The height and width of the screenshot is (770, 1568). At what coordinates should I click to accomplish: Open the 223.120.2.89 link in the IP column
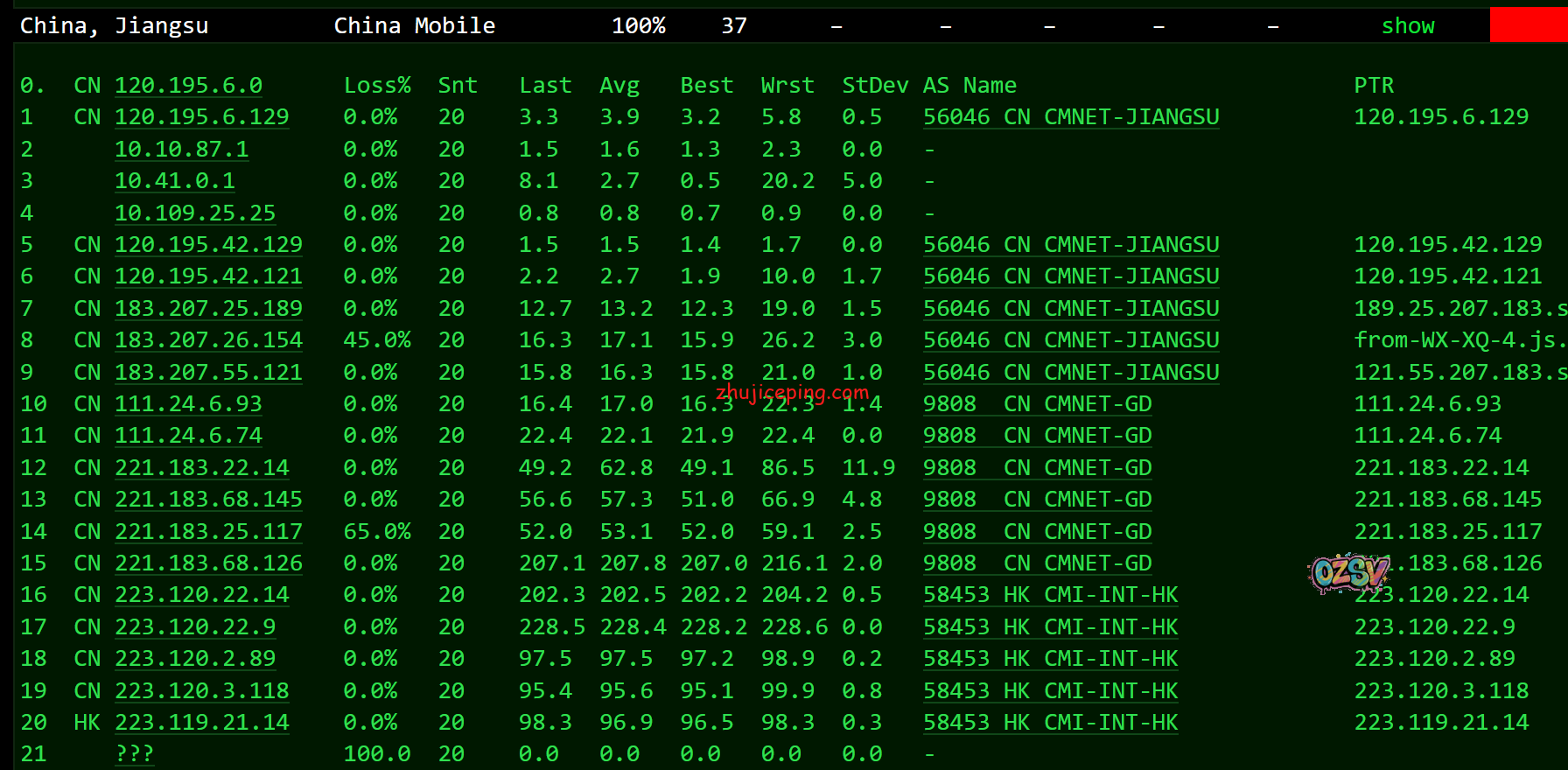[x=194, y=659]
